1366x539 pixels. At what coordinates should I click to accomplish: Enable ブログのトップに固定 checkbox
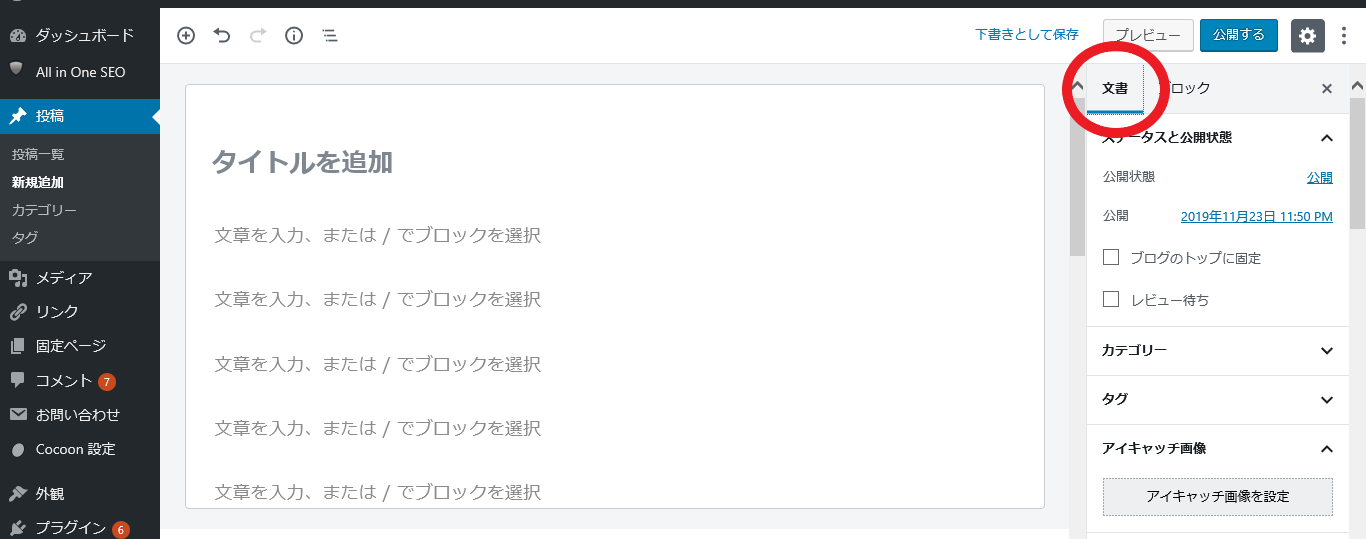1111,257
